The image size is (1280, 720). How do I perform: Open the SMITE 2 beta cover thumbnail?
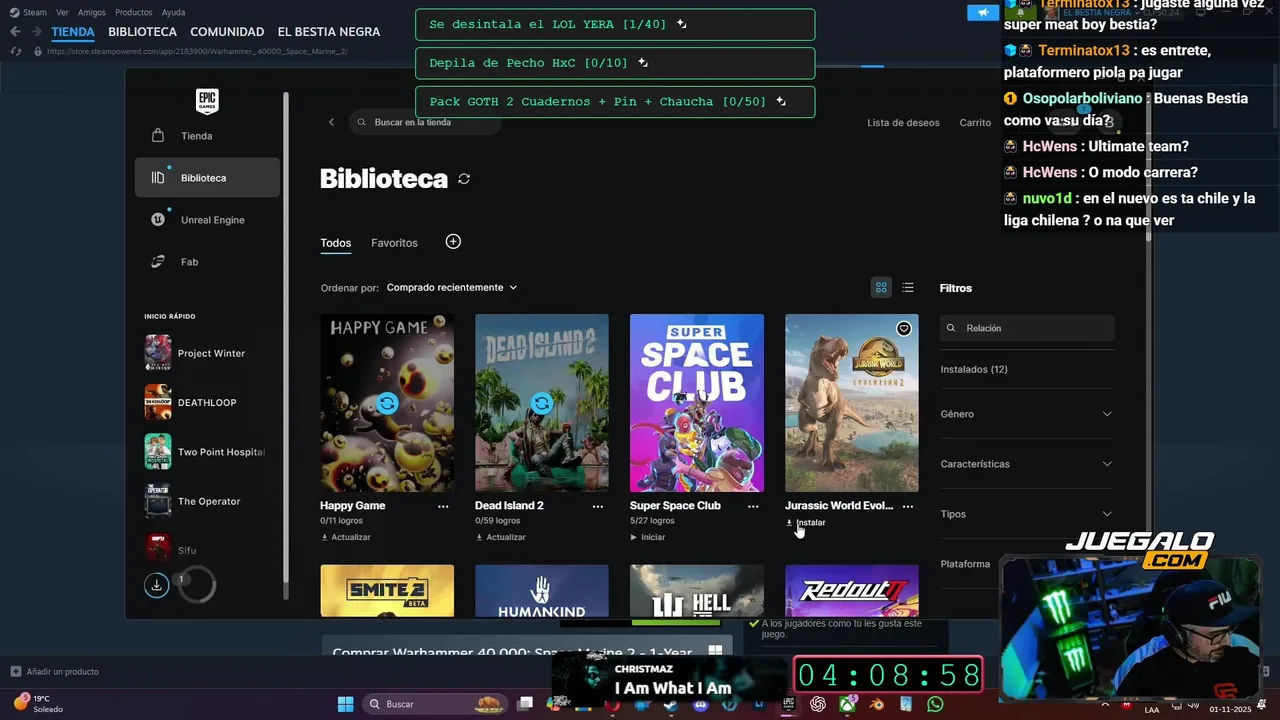(387, 591)
